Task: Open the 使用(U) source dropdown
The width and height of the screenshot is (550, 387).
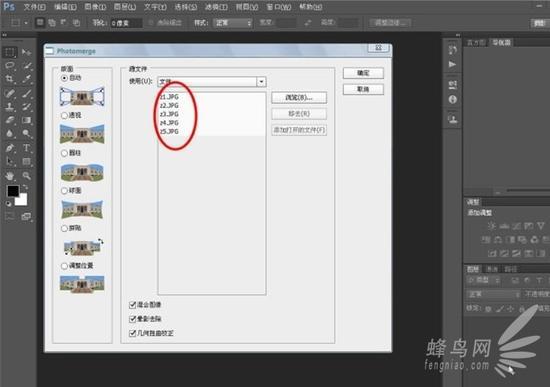Action: 212,82
